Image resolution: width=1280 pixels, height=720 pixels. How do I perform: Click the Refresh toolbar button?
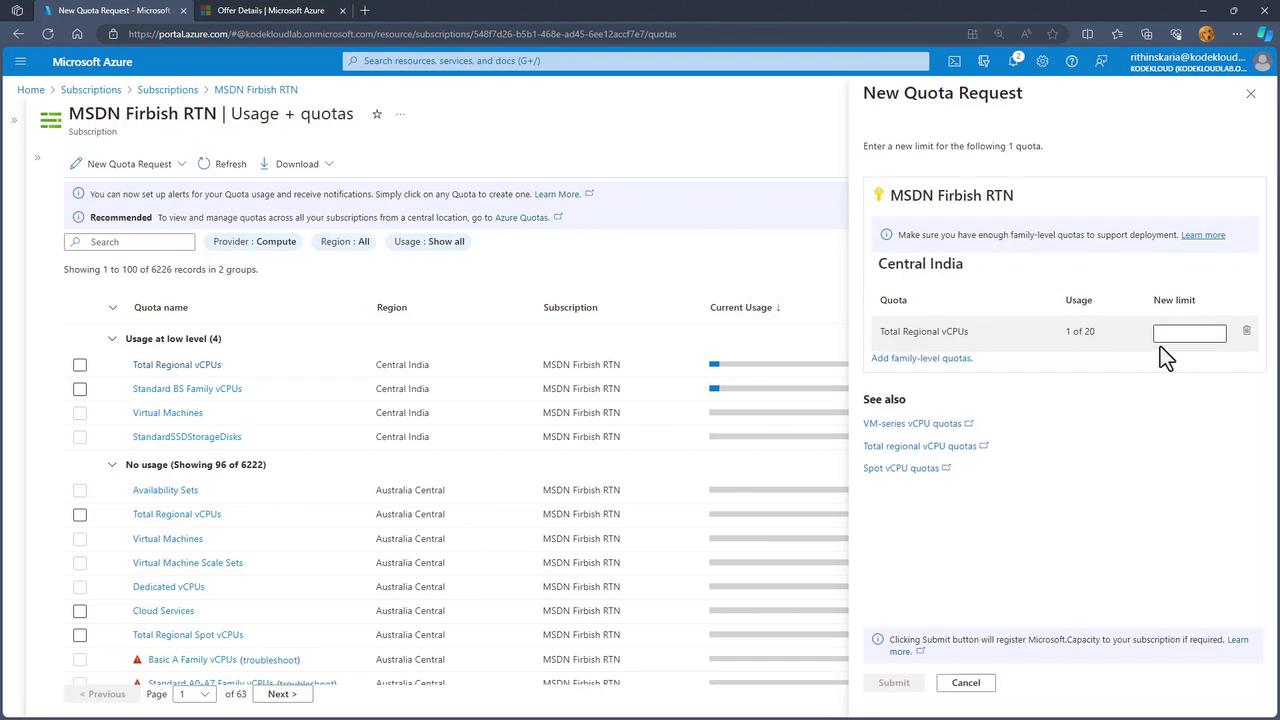point(222,164)
